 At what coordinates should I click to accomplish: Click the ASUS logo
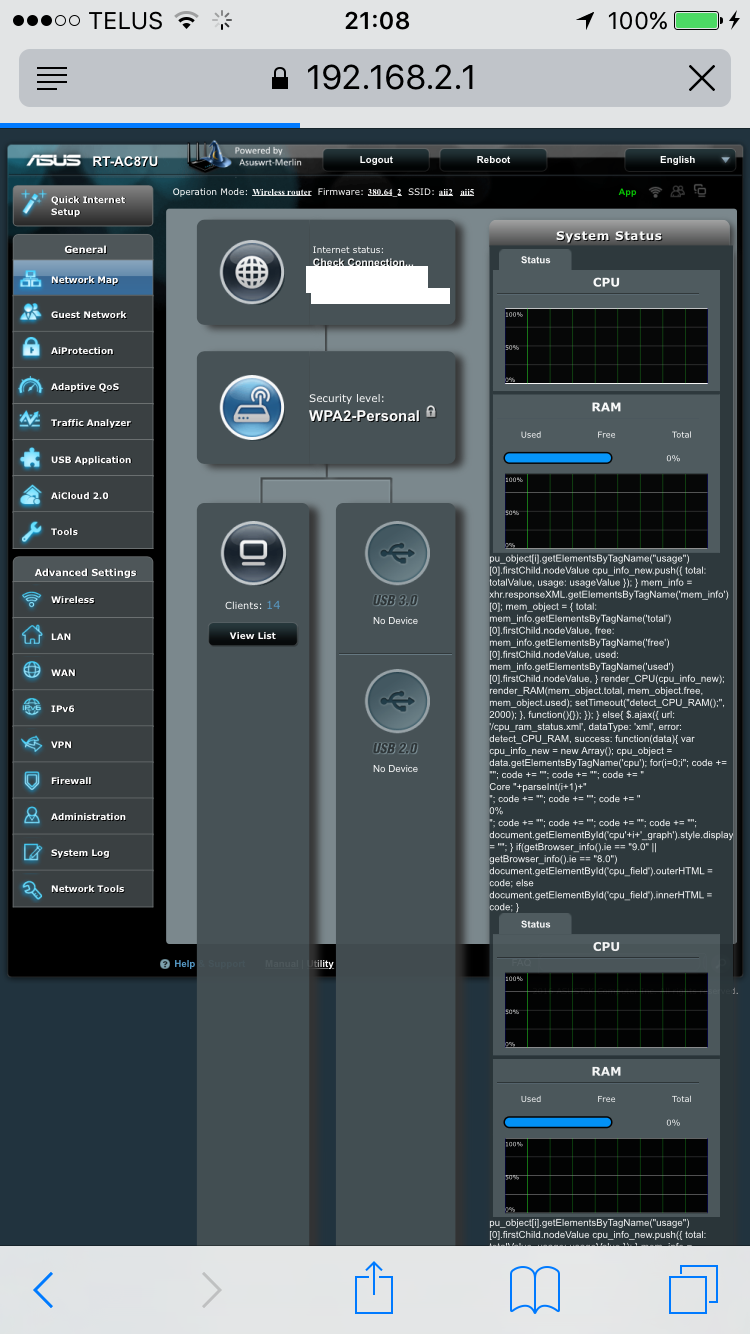click(x=54, y=160)
